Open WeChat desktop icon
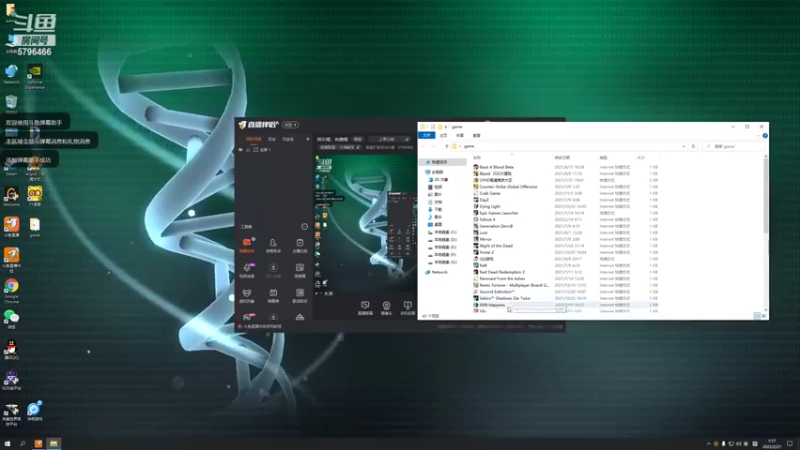The width and height of the screenshot is (800, 450). click(11, 319)
